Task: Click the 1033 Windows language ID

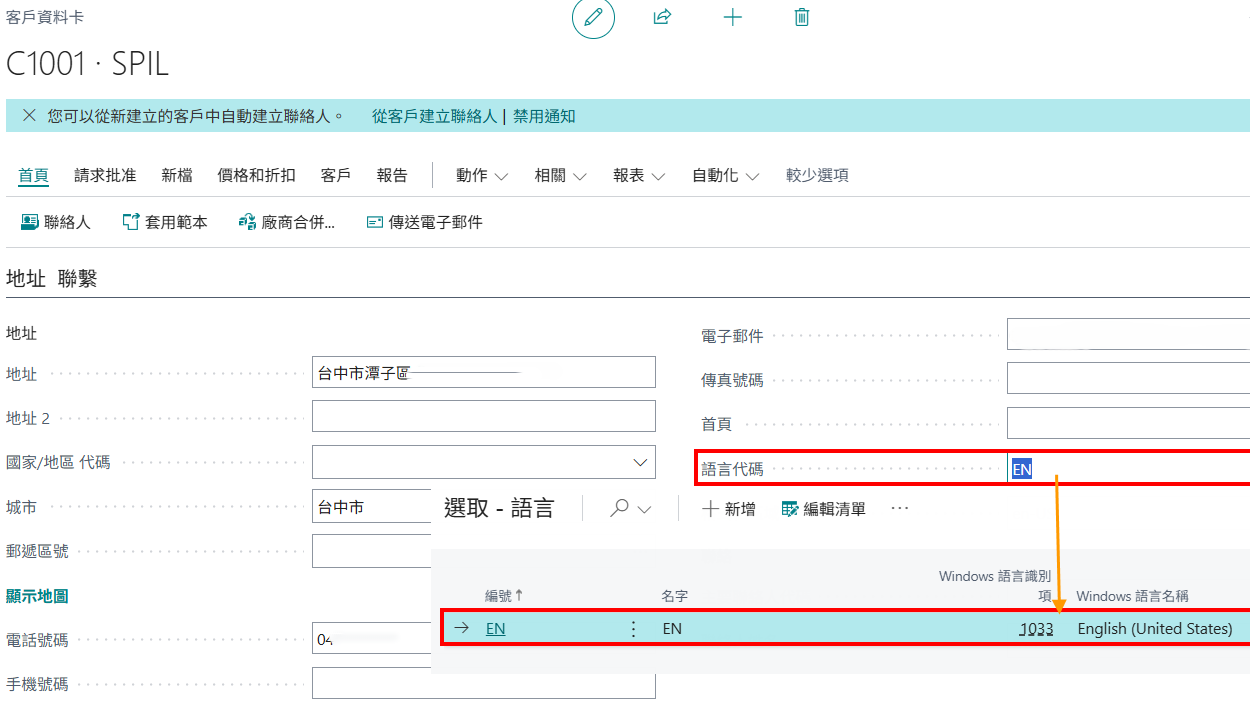Action: click(1036, 629)
